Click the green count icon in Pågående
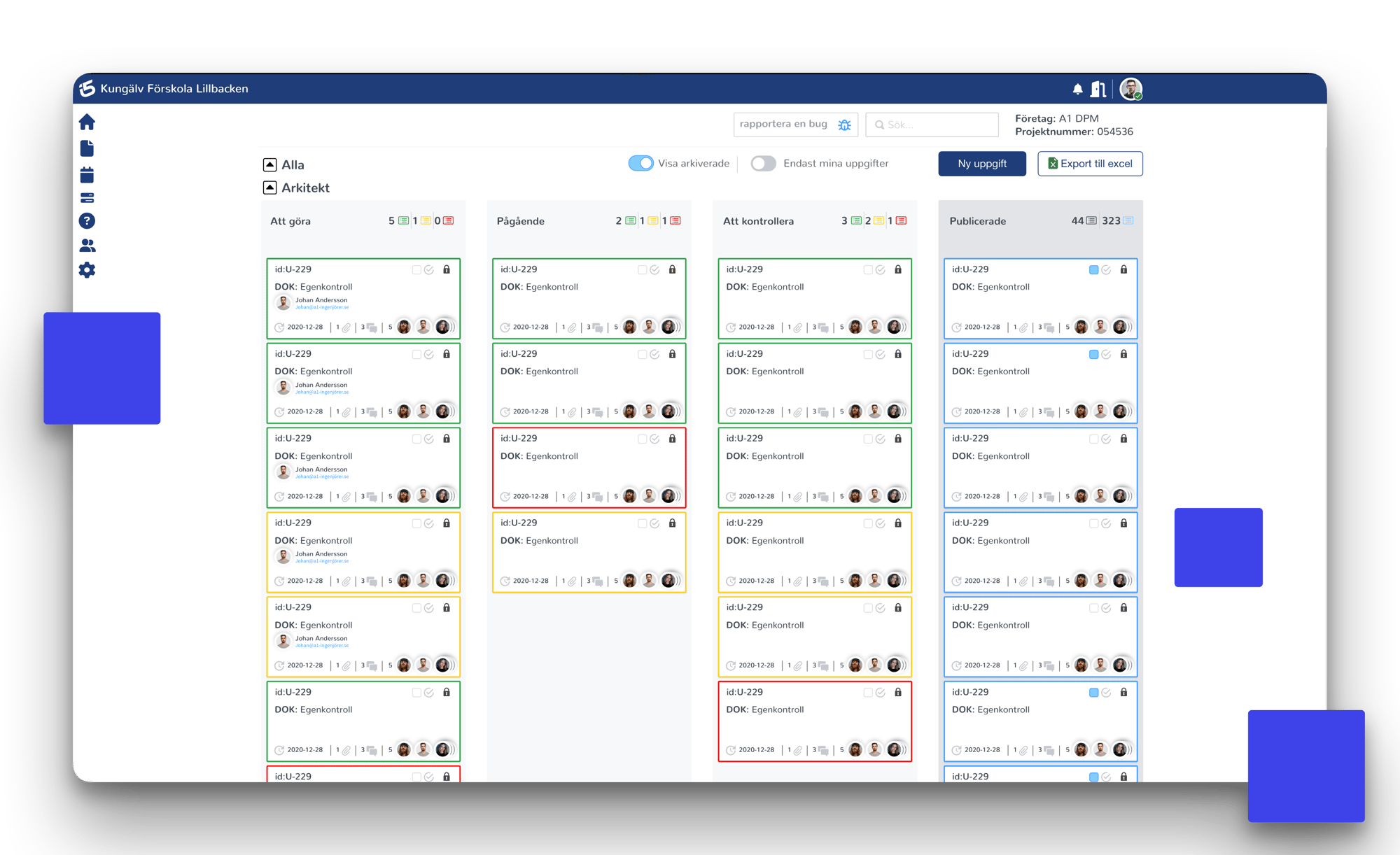 631,220
